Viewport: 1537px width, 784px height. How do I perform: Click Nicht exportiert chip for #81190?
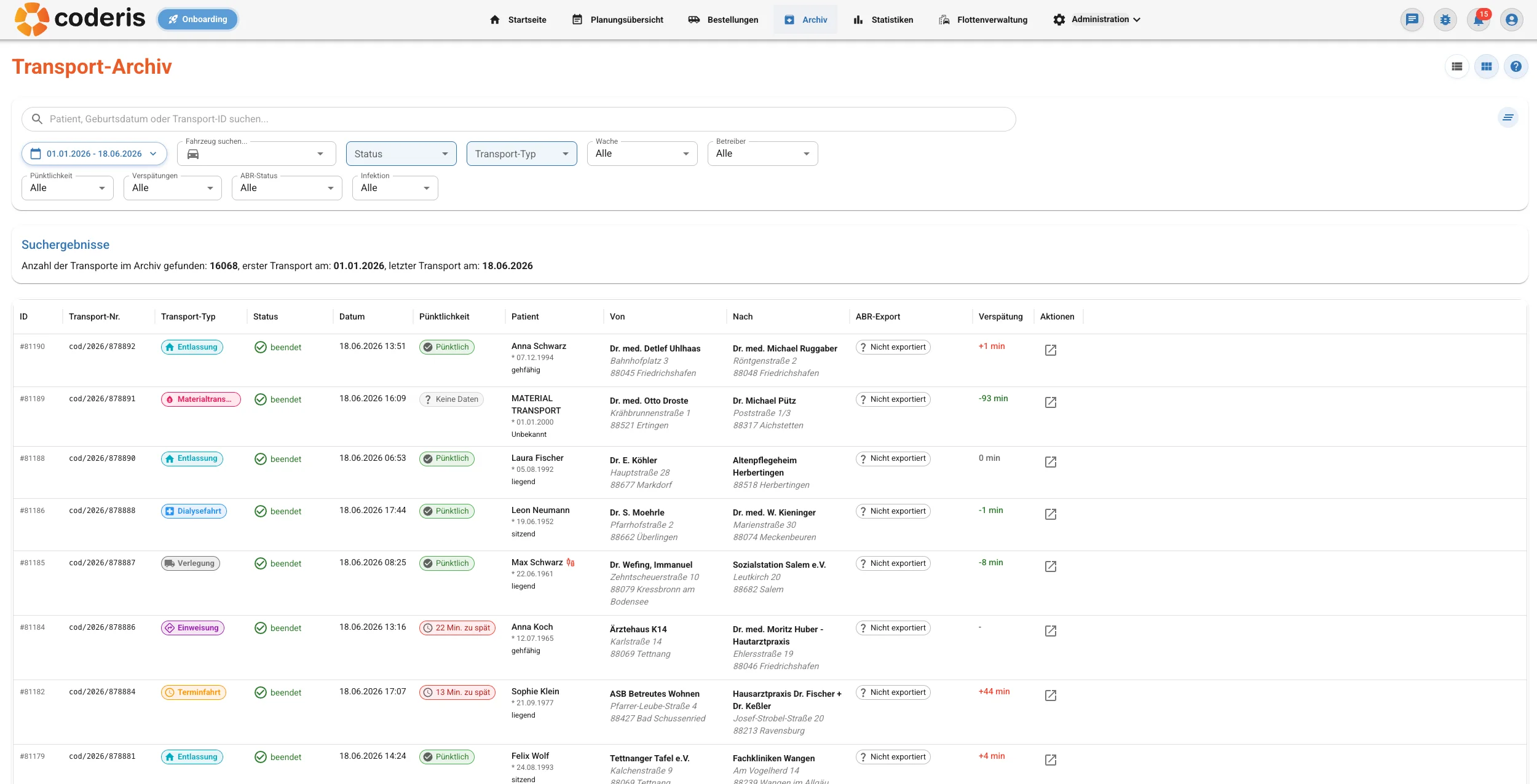pyautogui.click(x=893, y=347)
